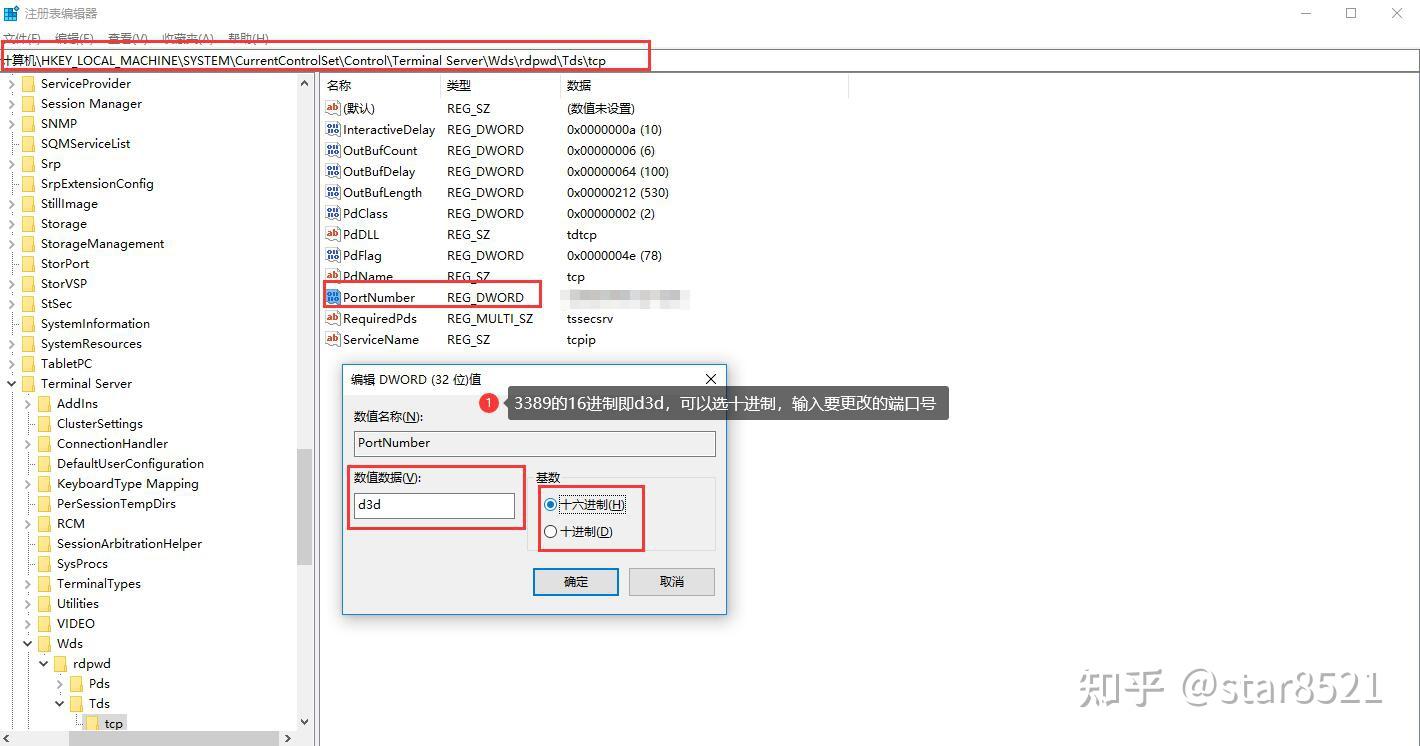
Task: Click the 确定 button in dialog
Action: [575, 581]
